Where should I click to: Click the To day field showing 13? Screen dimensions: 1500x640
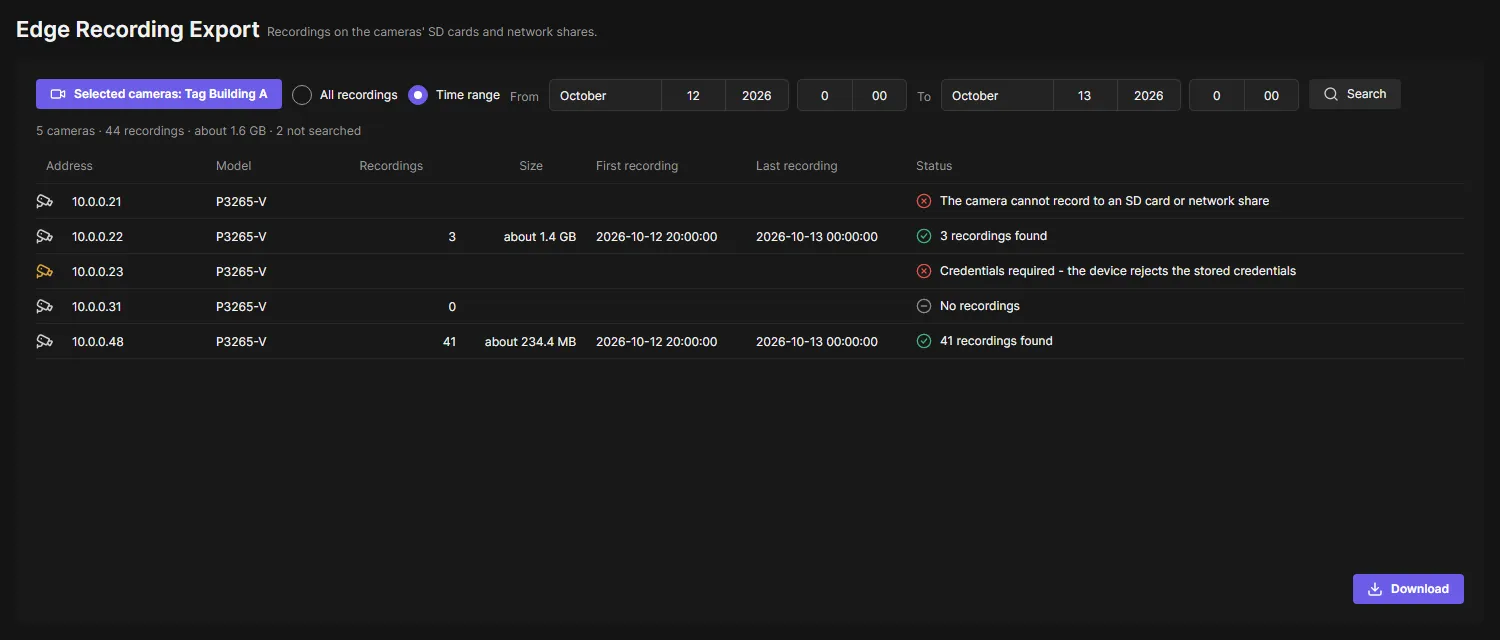click(1086, 95)
